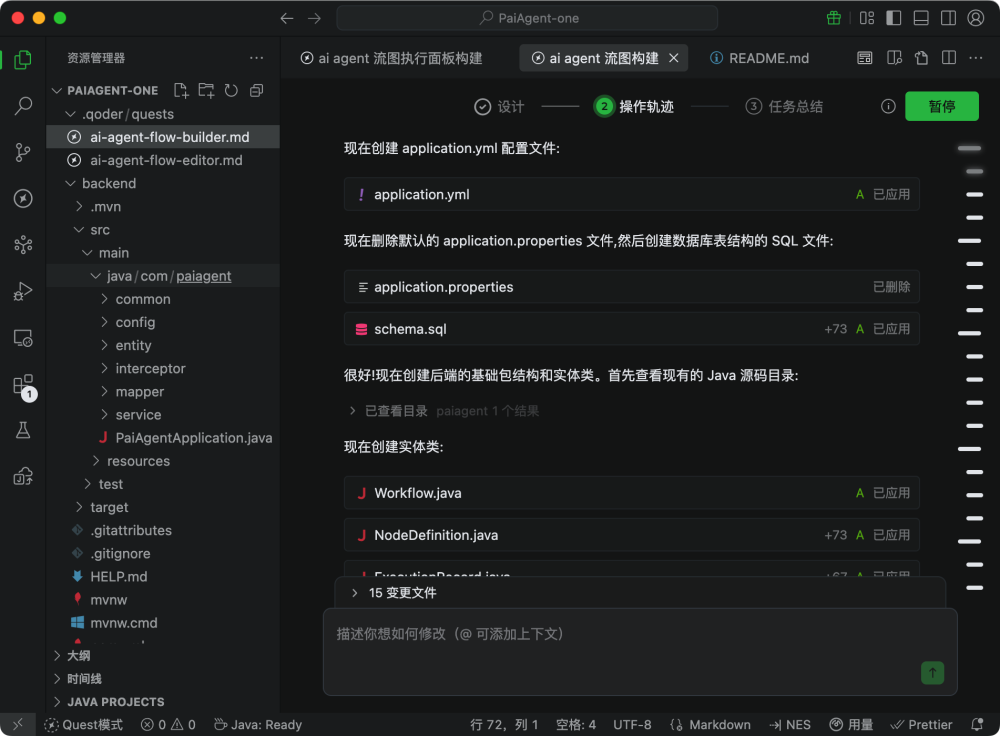
Task: Expand the 15 变更文件 list
Action: [x=405, y=592]
